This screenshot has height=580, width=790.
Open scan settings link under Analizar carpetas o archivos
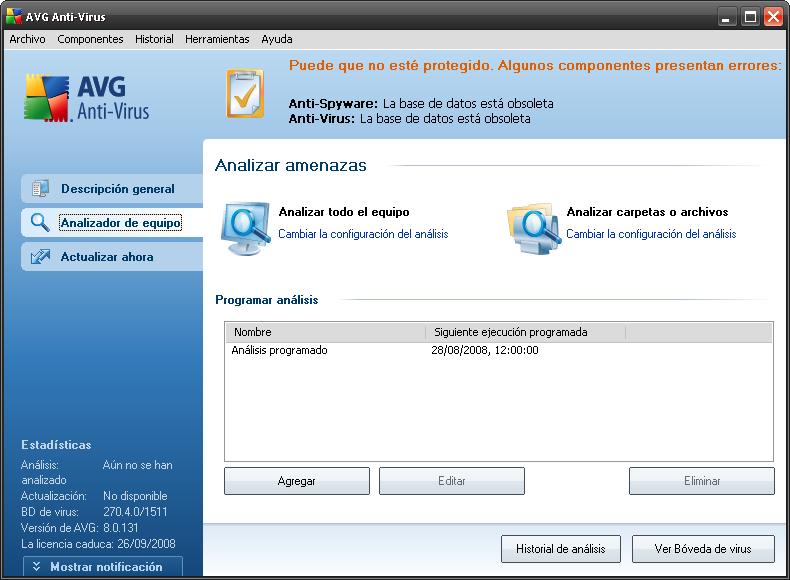[x=651, y=234]
